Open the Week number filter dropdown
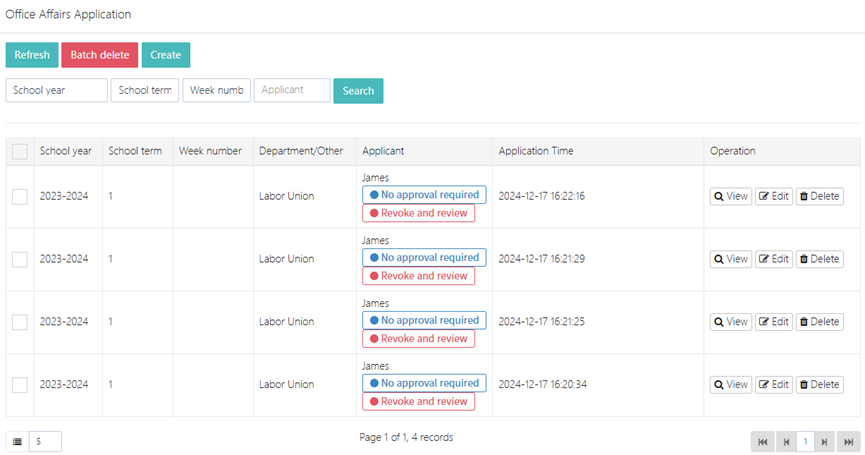This screenshot has height=455, width=865. pyautogui.click(x=216, y=90)
